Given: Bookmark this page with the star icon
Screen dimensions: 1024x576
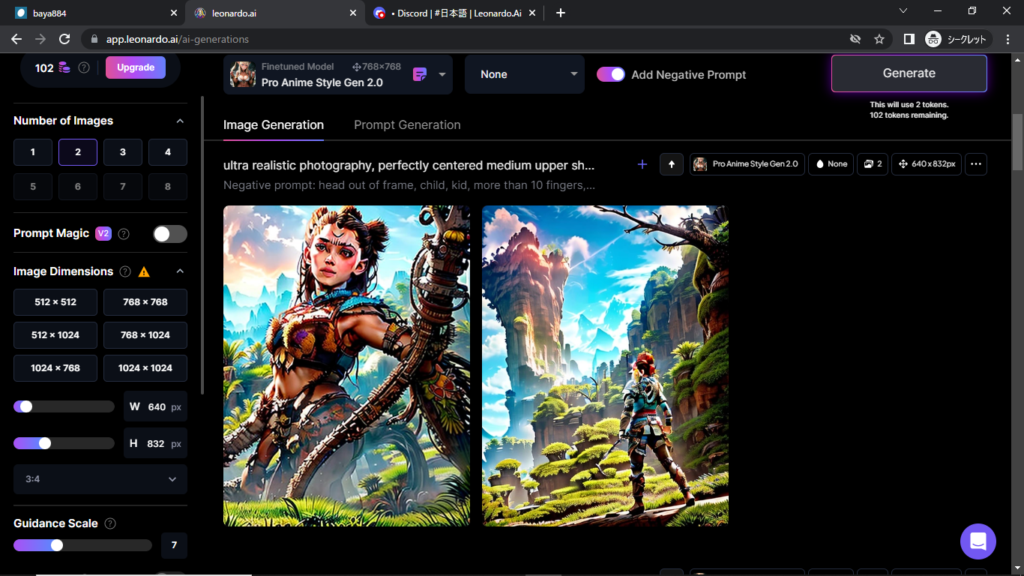Looking at the screenshot, I should click(879, 39).
